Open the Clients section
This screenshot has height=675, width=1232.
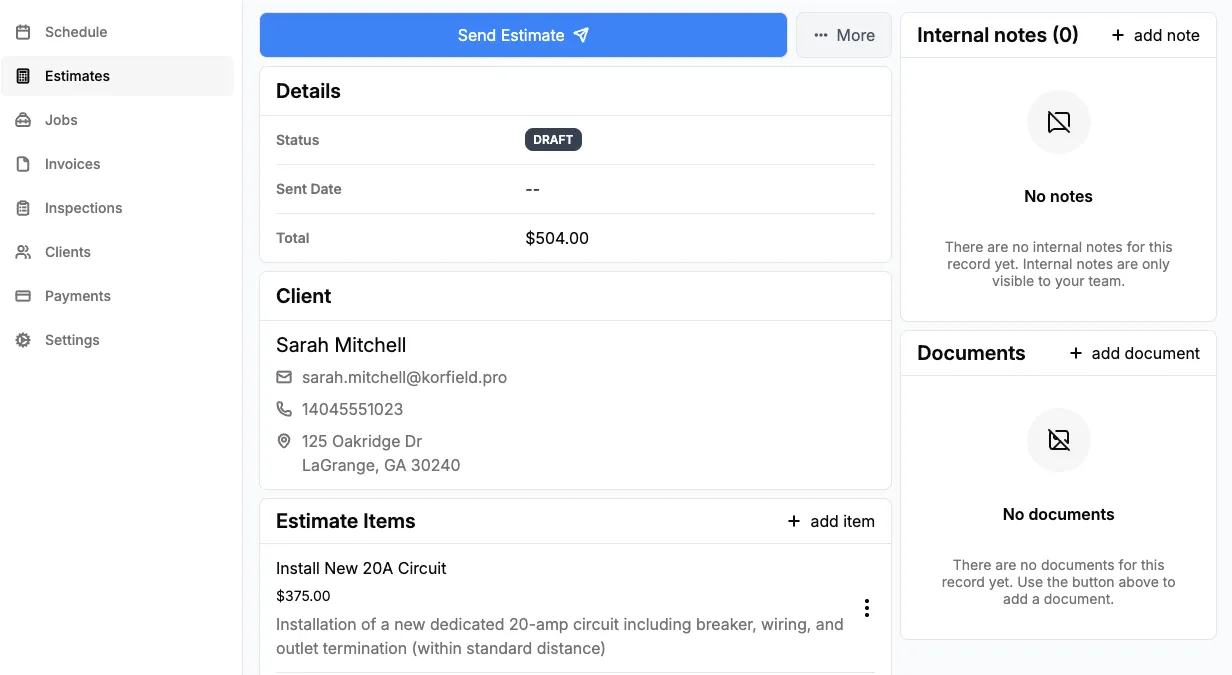click(22, 252)
